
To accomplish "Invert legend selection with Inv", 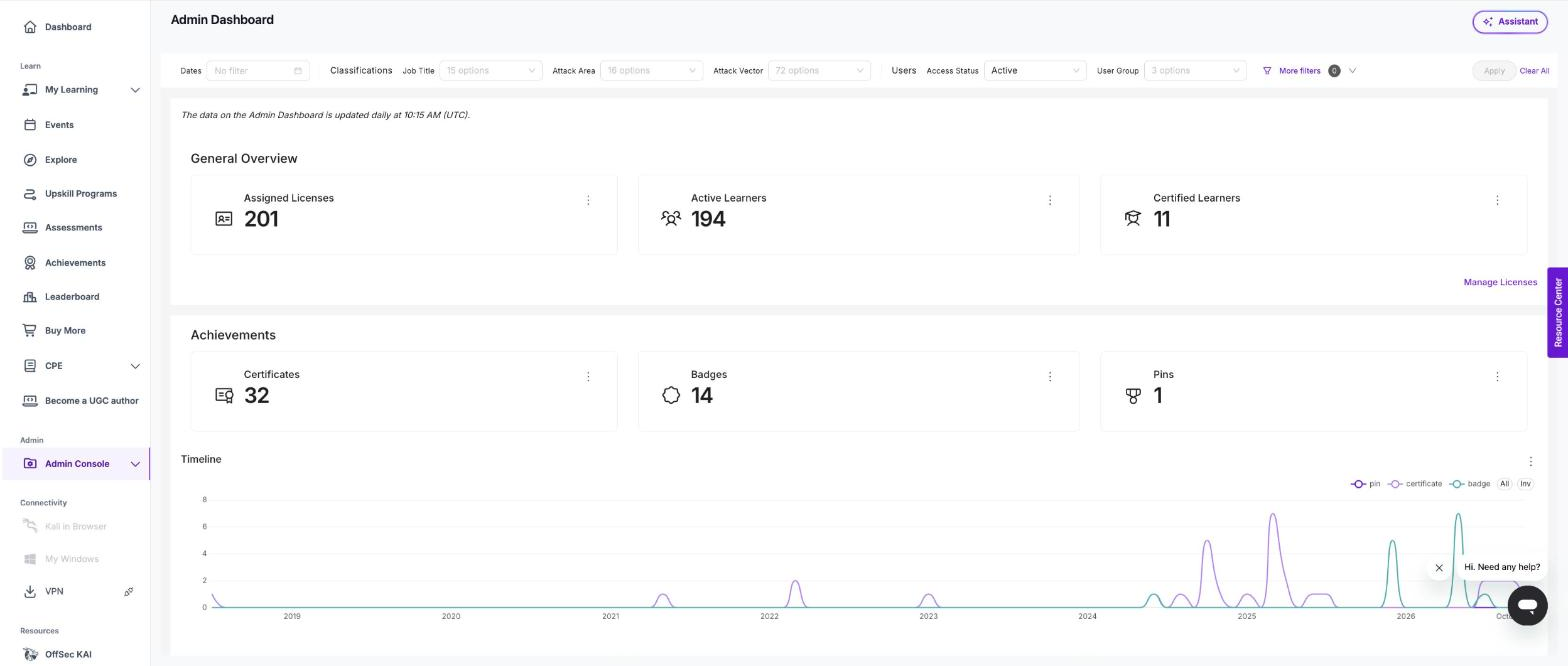I will pyautogui.click(x=1525, y=484).
